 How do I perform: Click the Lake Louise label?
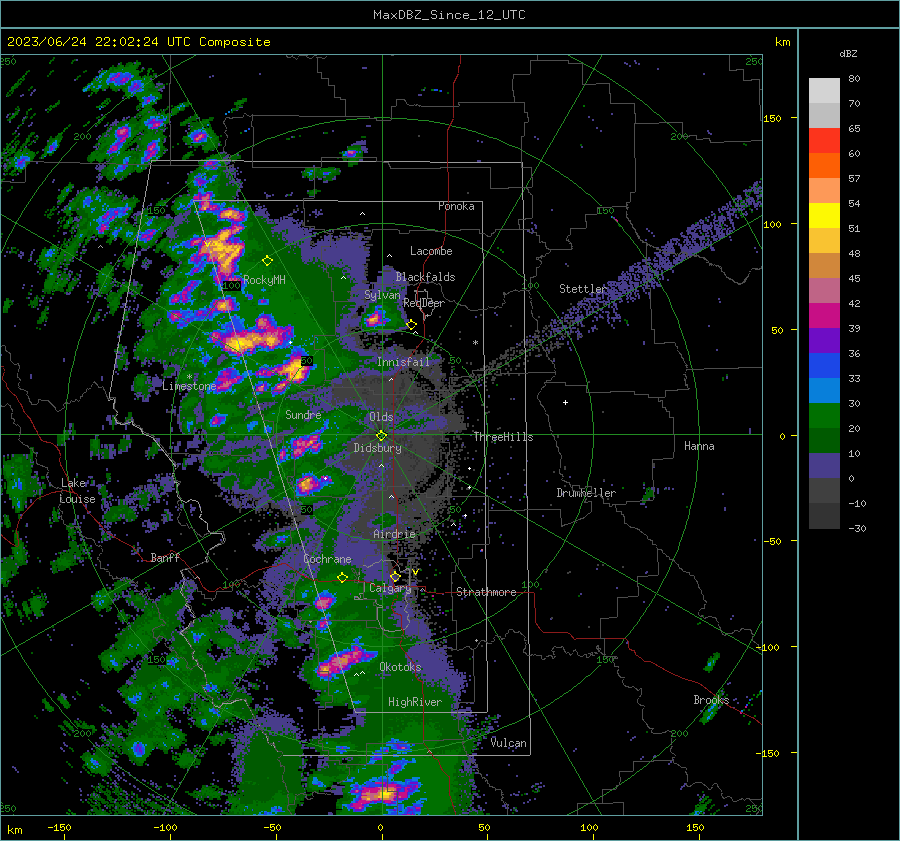pyautogui.click(x=77, y=491)
